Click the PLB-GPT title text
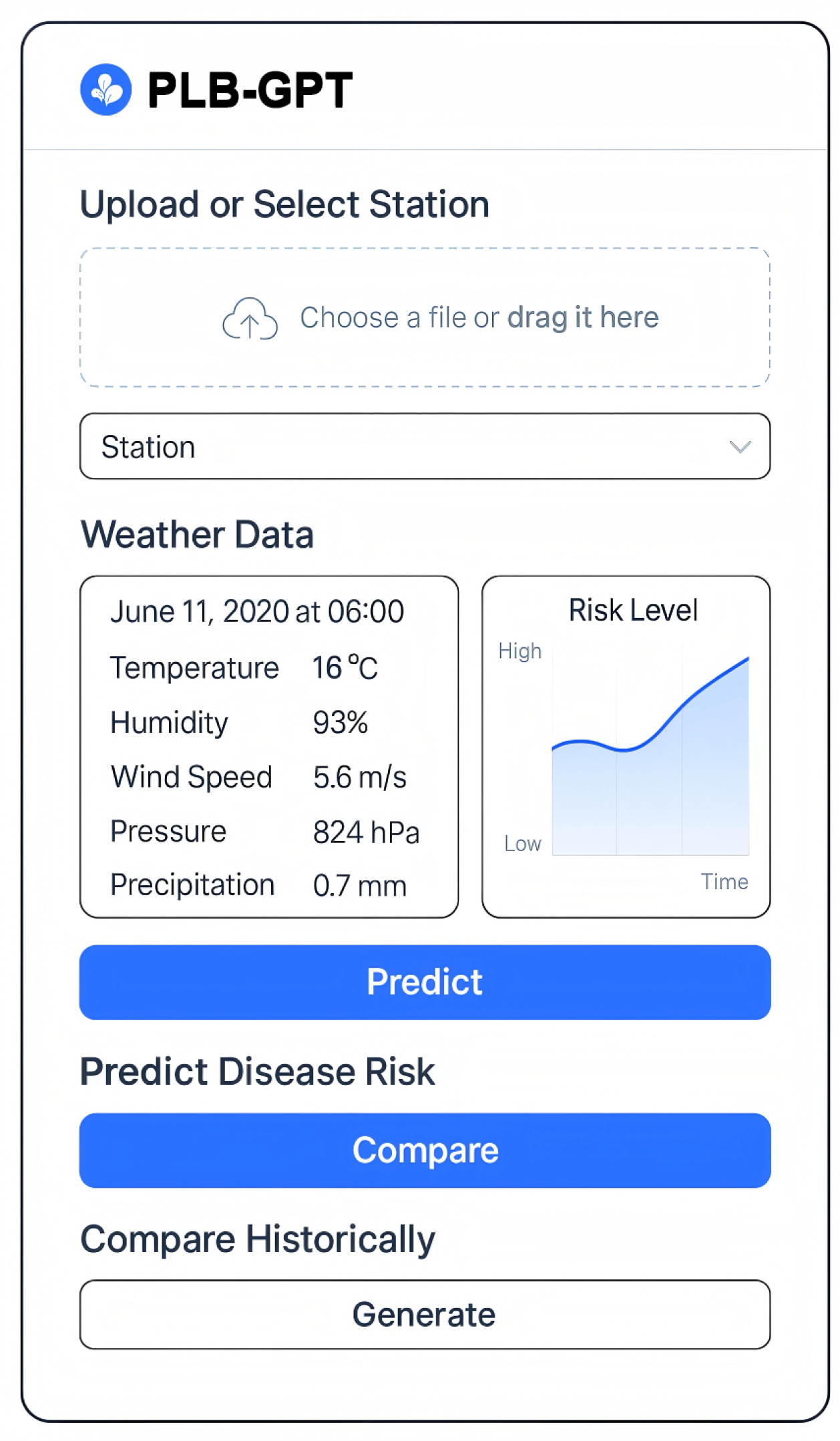Viewport: 840px width, 1441px height. [250, 90]
